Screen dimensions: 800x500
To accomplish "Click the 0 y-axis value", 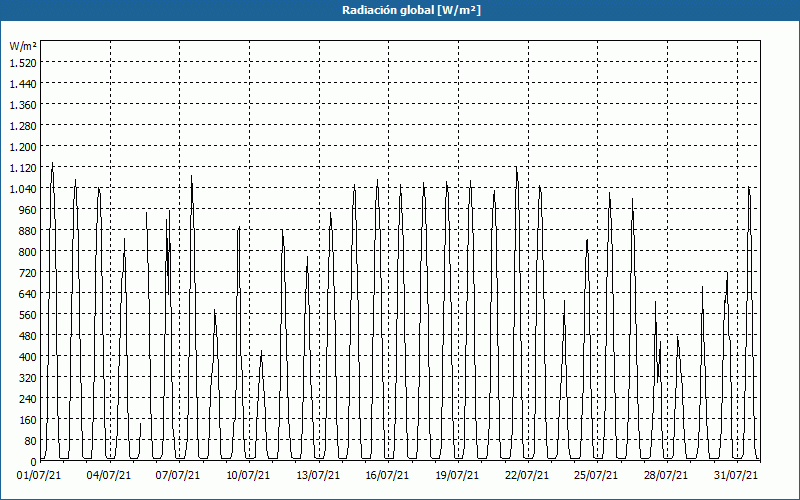I will pos(34,462).
